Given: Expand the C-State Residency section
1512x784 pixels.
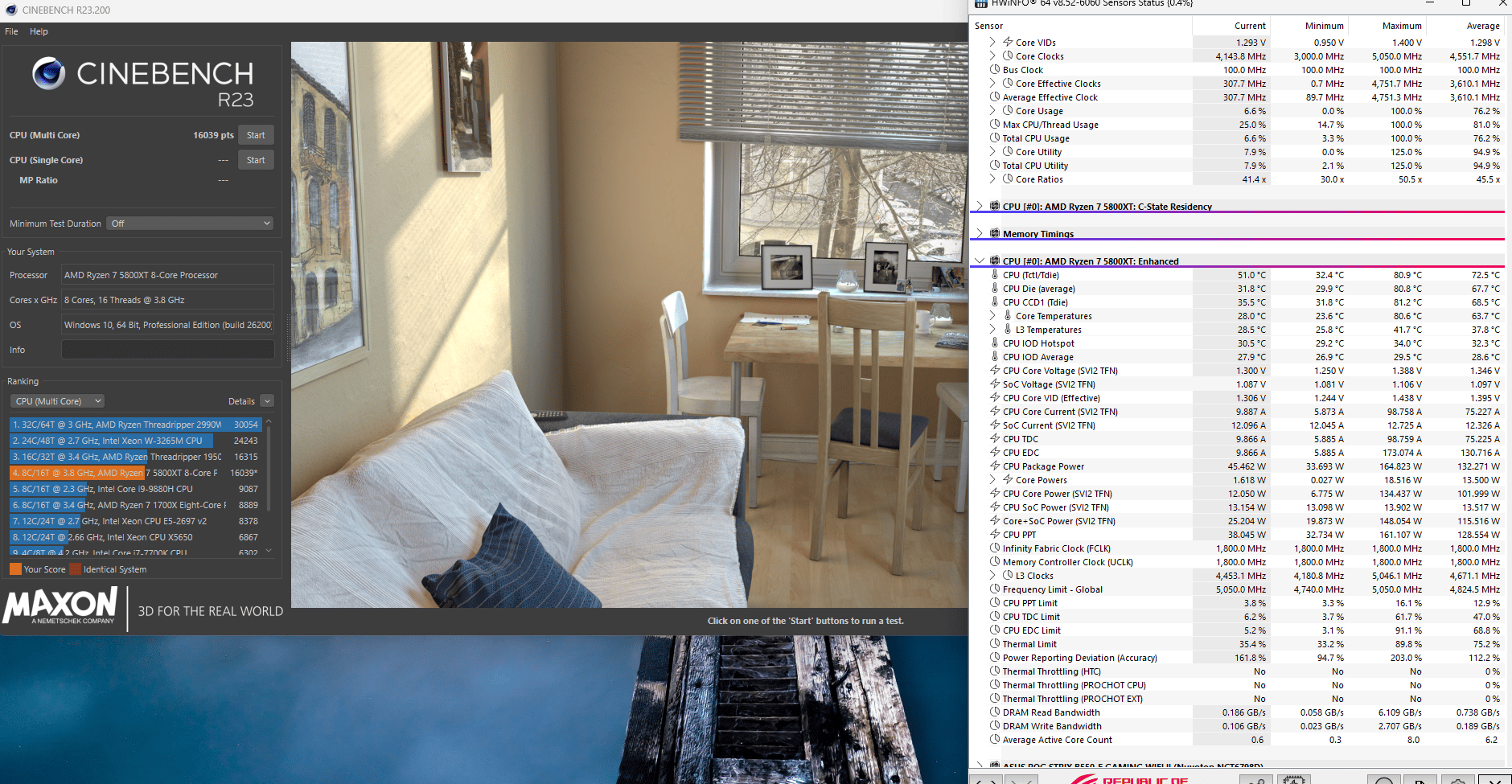Looking at the screenshot, I should click(x=980, y=207).
